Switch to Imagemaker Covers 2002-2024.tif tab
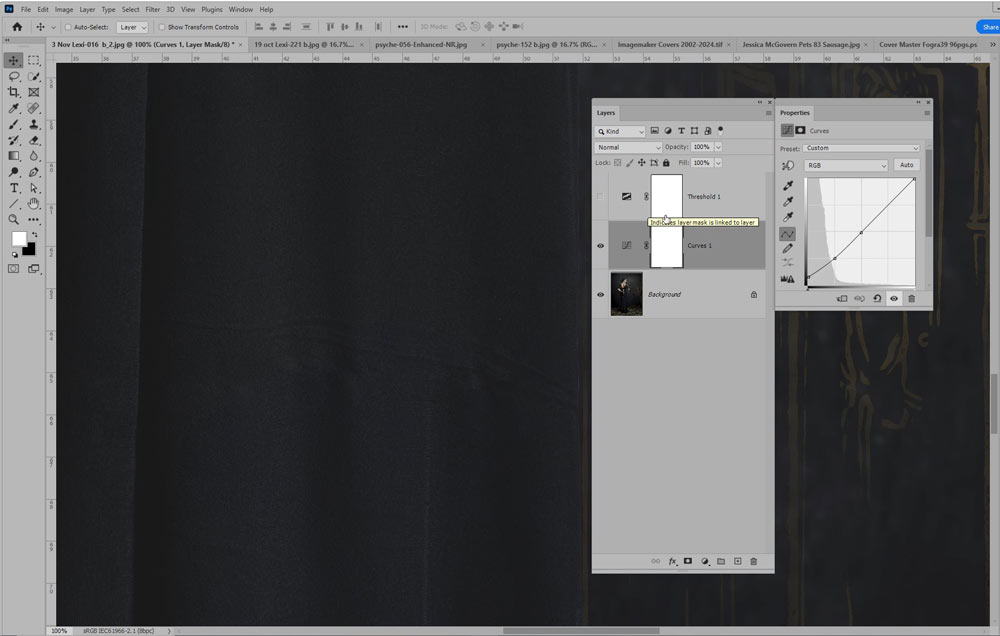 click(x=670, y=45)
